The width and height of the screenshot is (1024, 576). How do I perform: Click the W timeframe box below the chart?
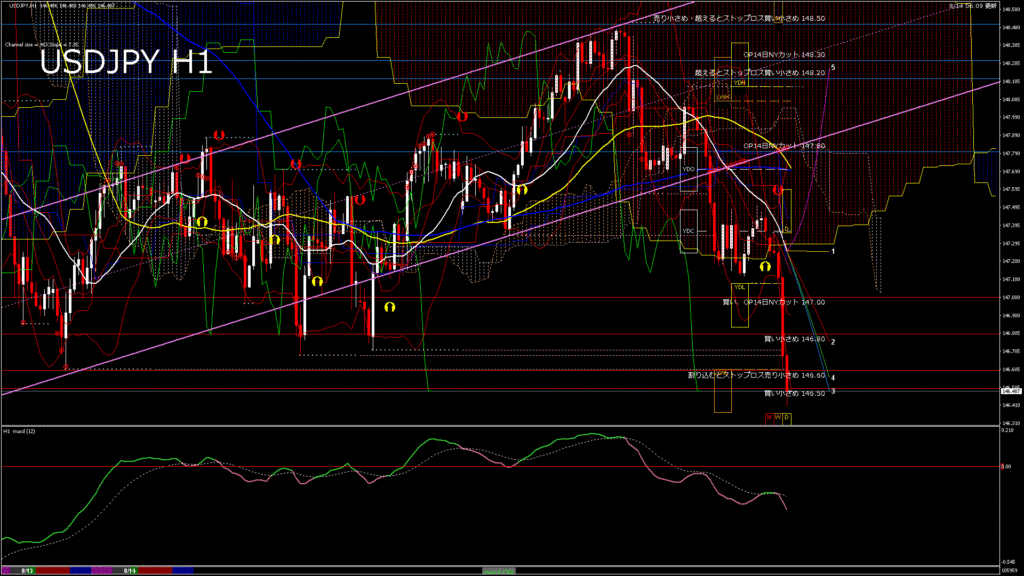pos(778,416)
